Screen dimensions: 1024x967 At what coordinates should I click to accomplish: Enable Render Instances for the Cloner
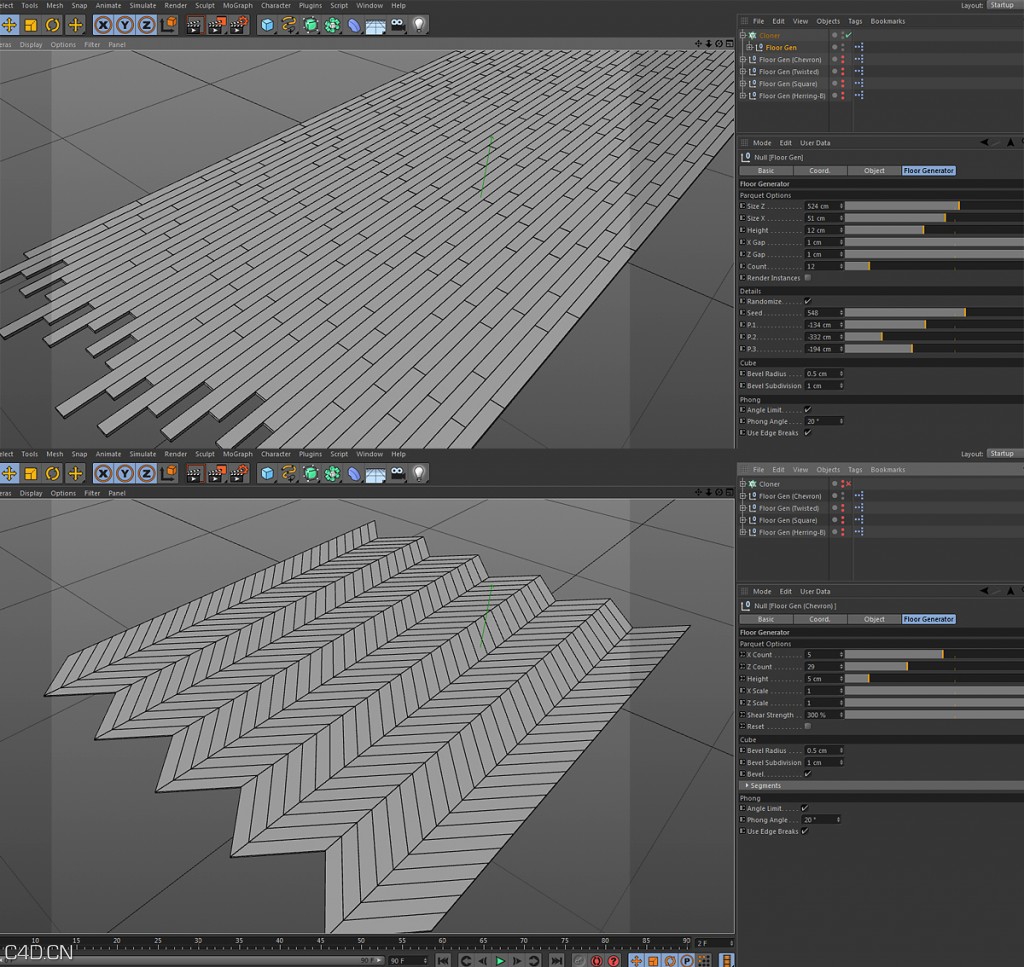coord(807,278)
